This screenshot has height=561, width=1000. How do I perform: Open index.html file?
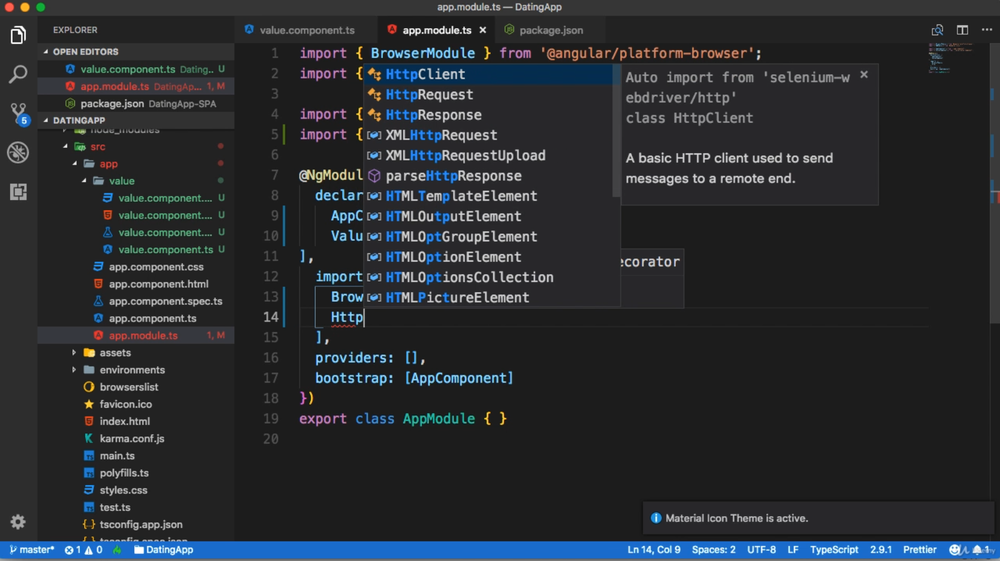coord(136,421)
